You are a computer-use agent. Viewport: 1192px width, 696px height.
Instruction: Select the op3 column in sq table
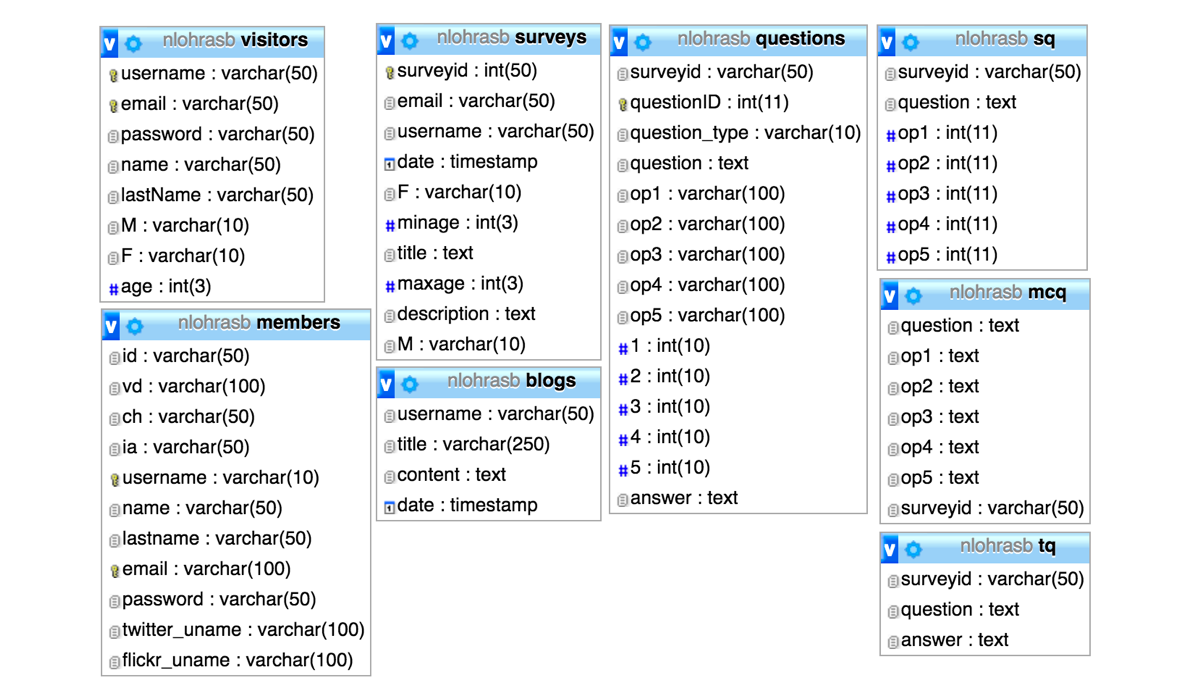pos(946,194)
